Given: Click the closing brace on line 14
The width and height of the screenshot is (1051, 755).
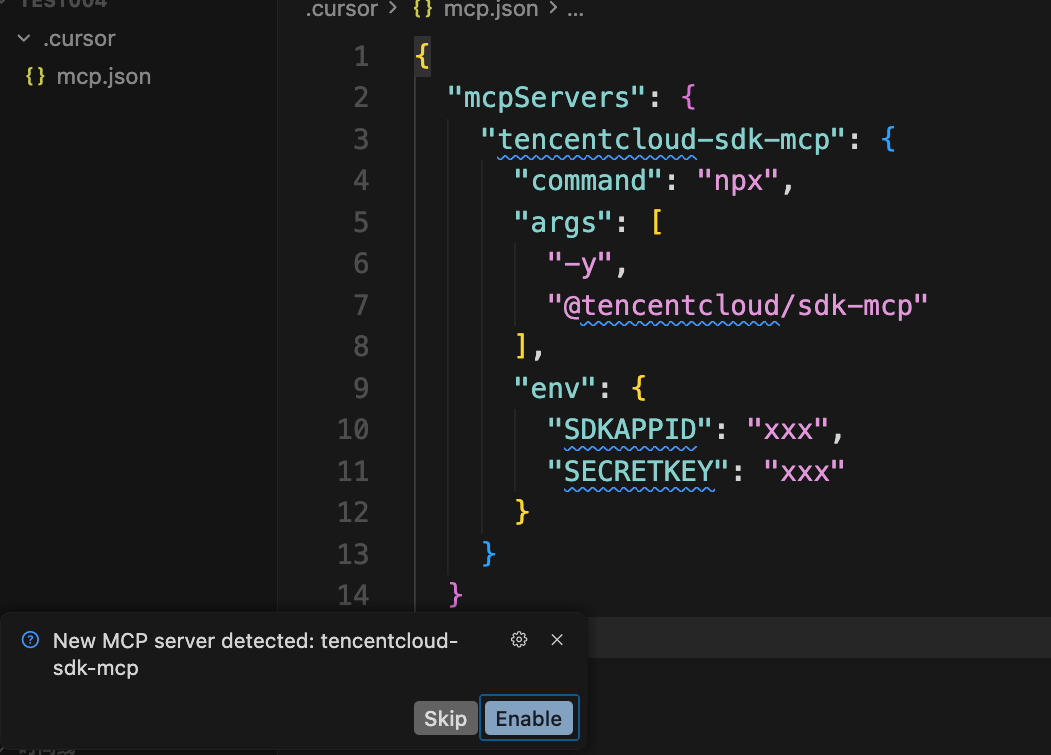Looking at the screenshot, I should (x=456, y=595).
